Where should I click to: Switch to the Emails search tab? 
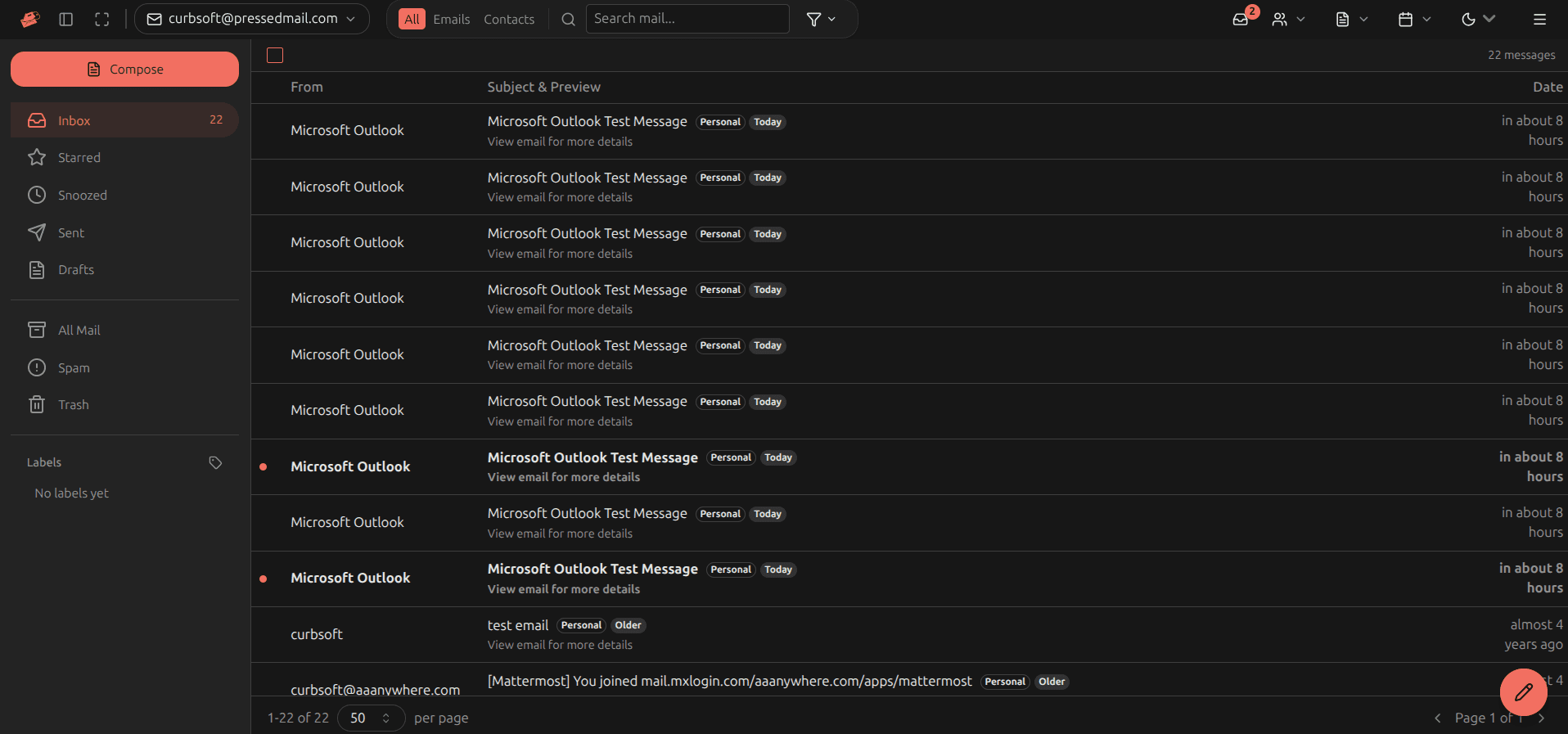click(x=451, y=19)
